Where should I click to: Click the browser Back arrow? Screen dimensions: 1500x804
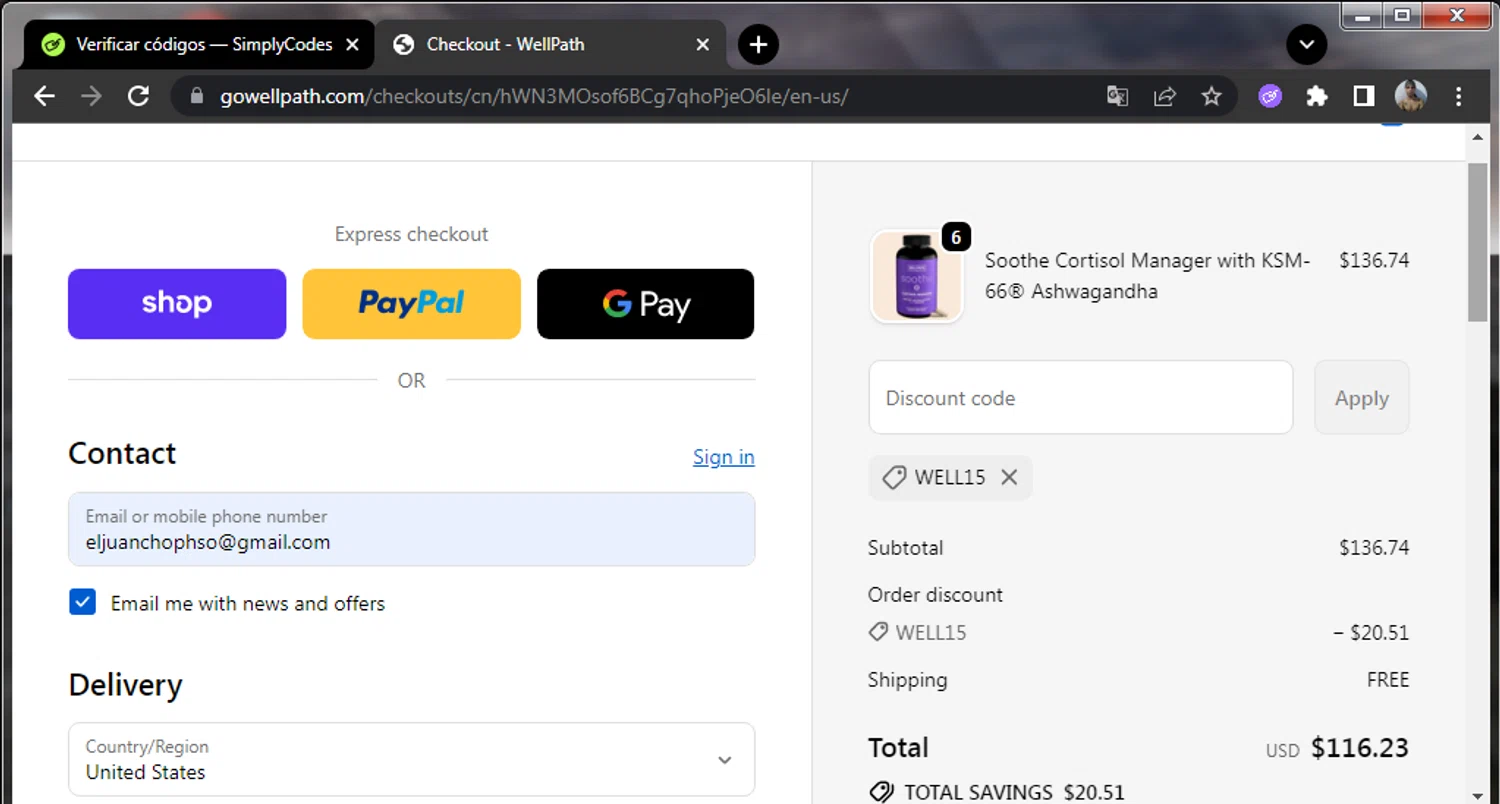(x=44, y=96)
